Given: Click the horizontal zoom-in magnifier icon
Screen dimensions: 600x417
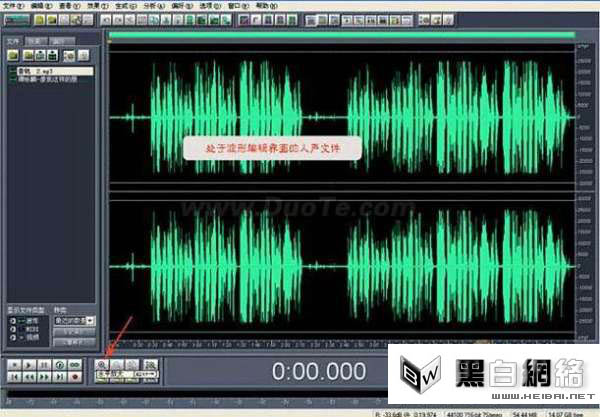Looking at the screenshot, I should pos(102,365).
